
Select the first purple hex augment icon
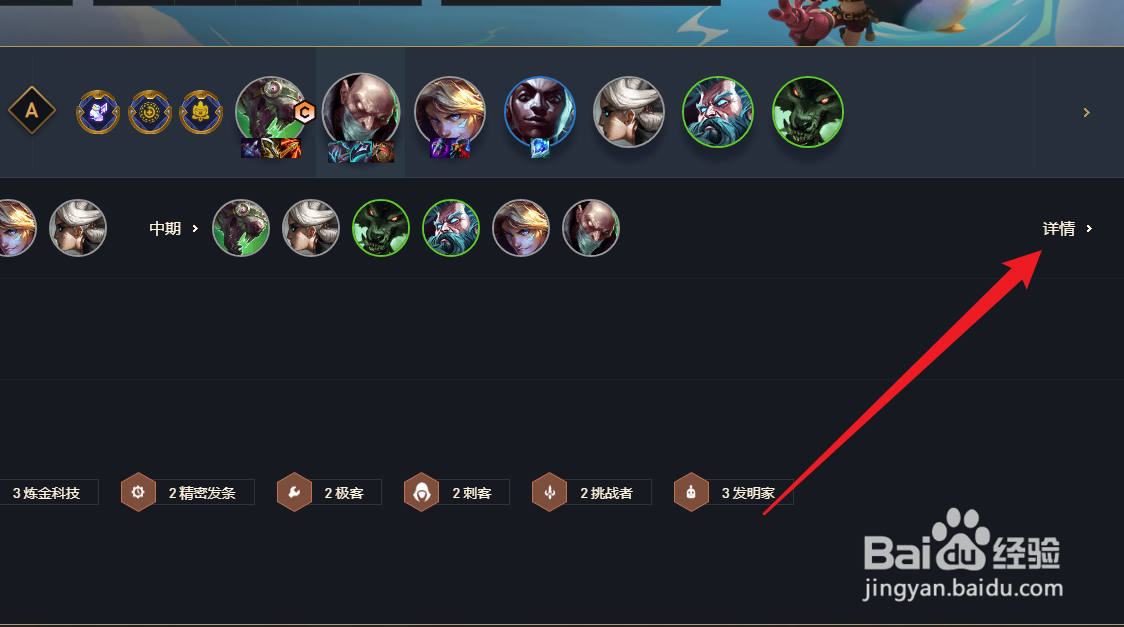pos(98,112)
